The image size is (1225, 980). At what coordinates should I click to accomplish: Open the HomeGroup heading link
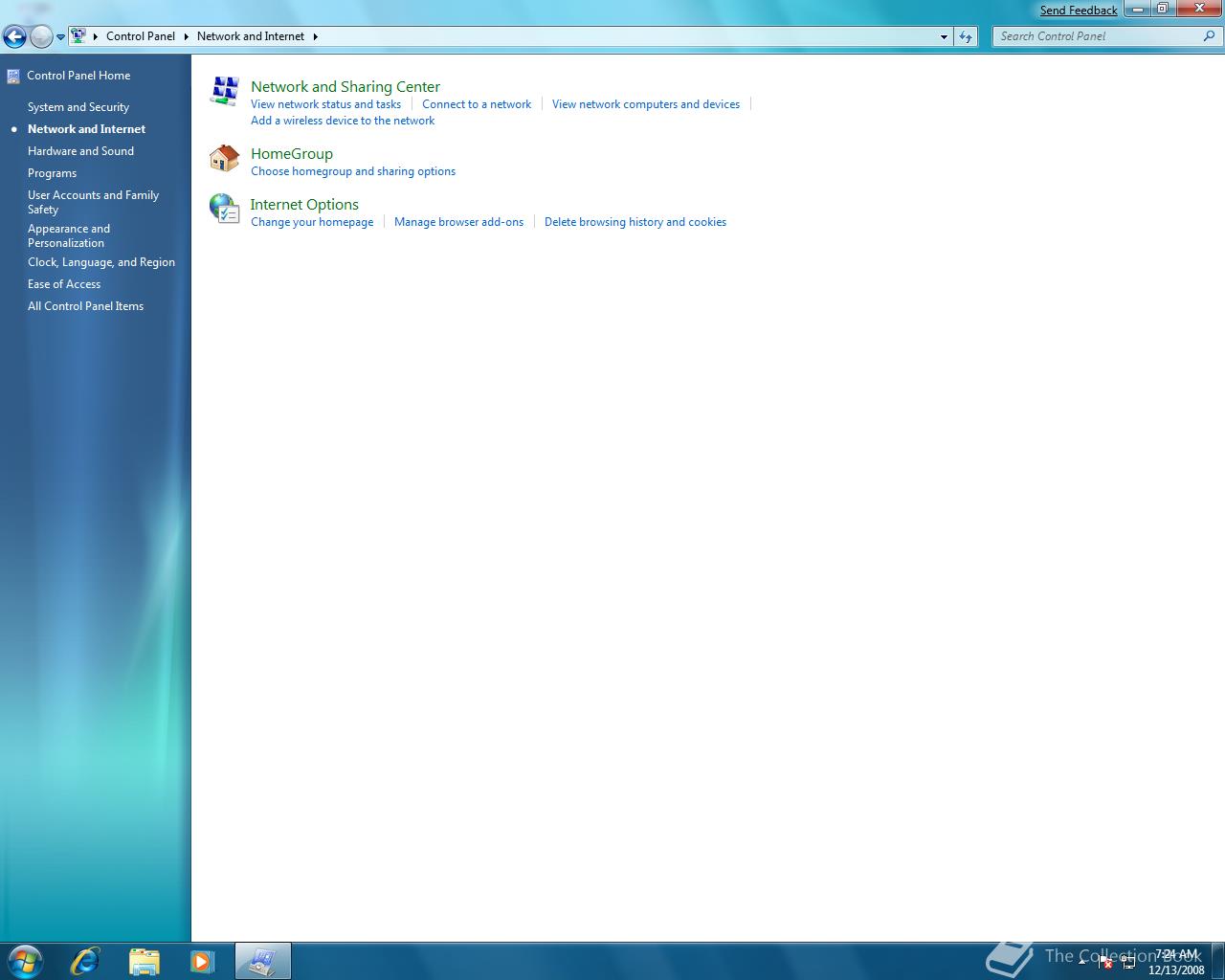292,153
